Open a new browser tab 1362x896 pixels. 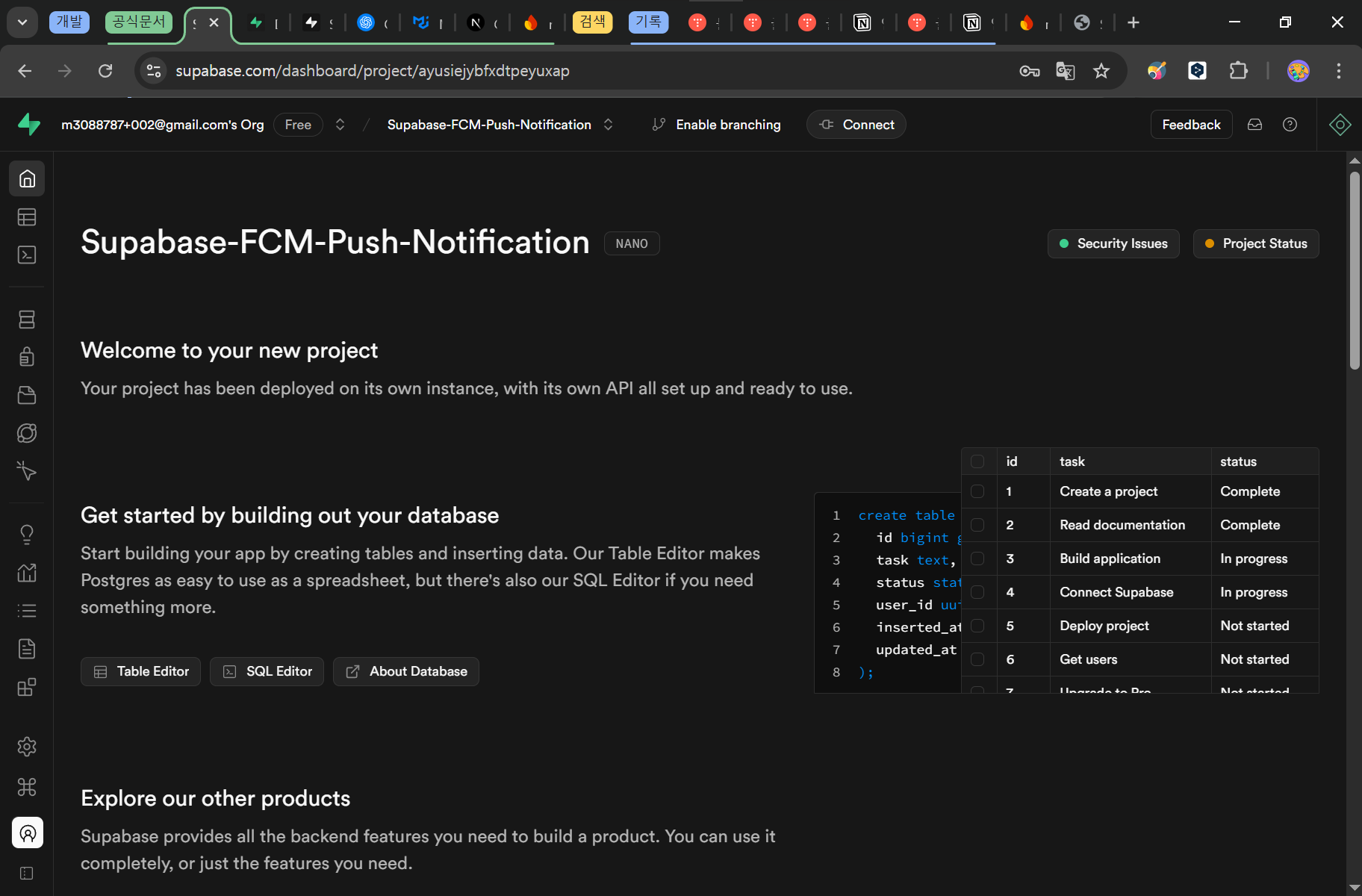(x=1134, y=22)
